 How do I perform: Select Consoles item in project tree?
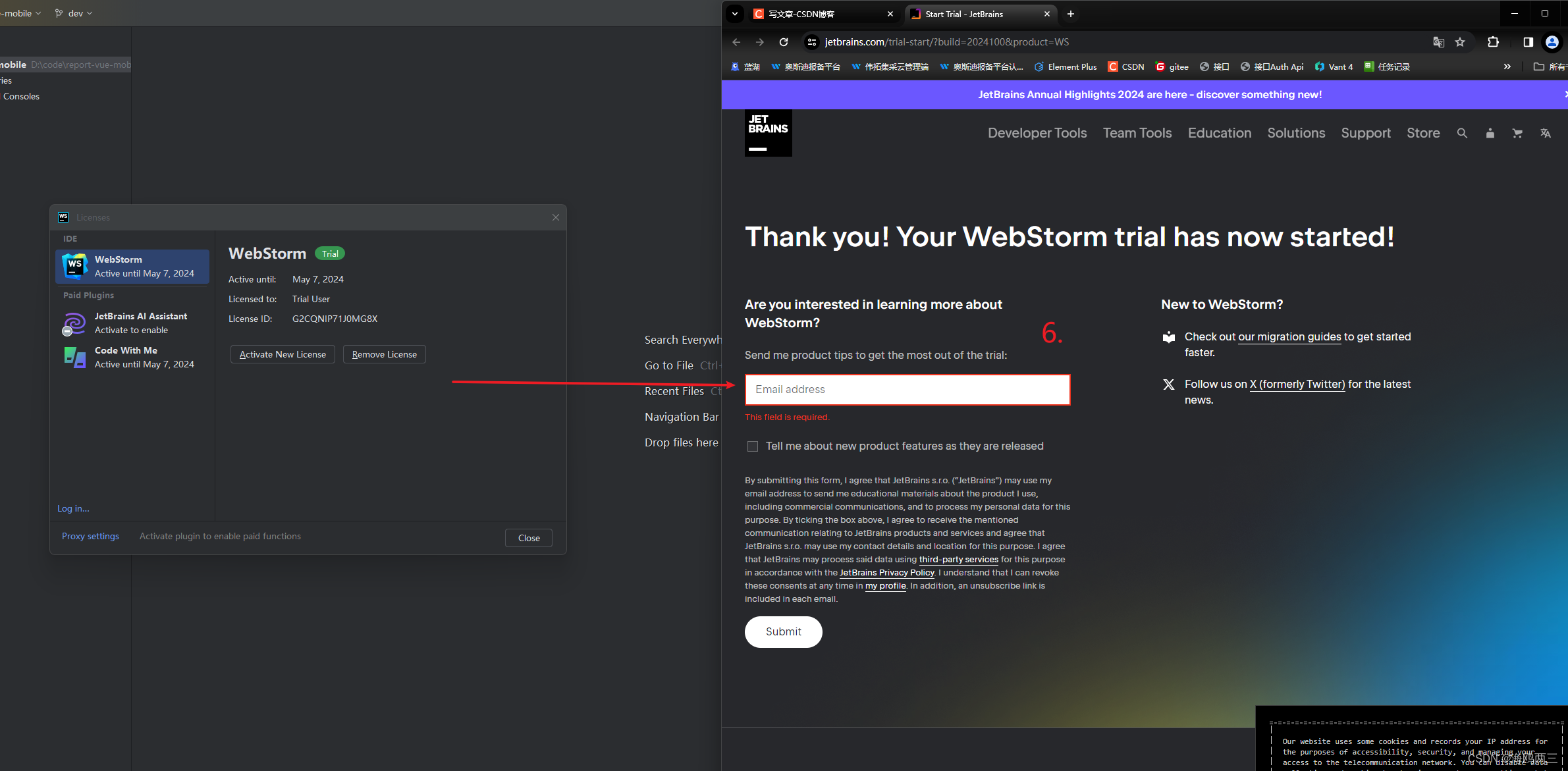click(21, 96)
